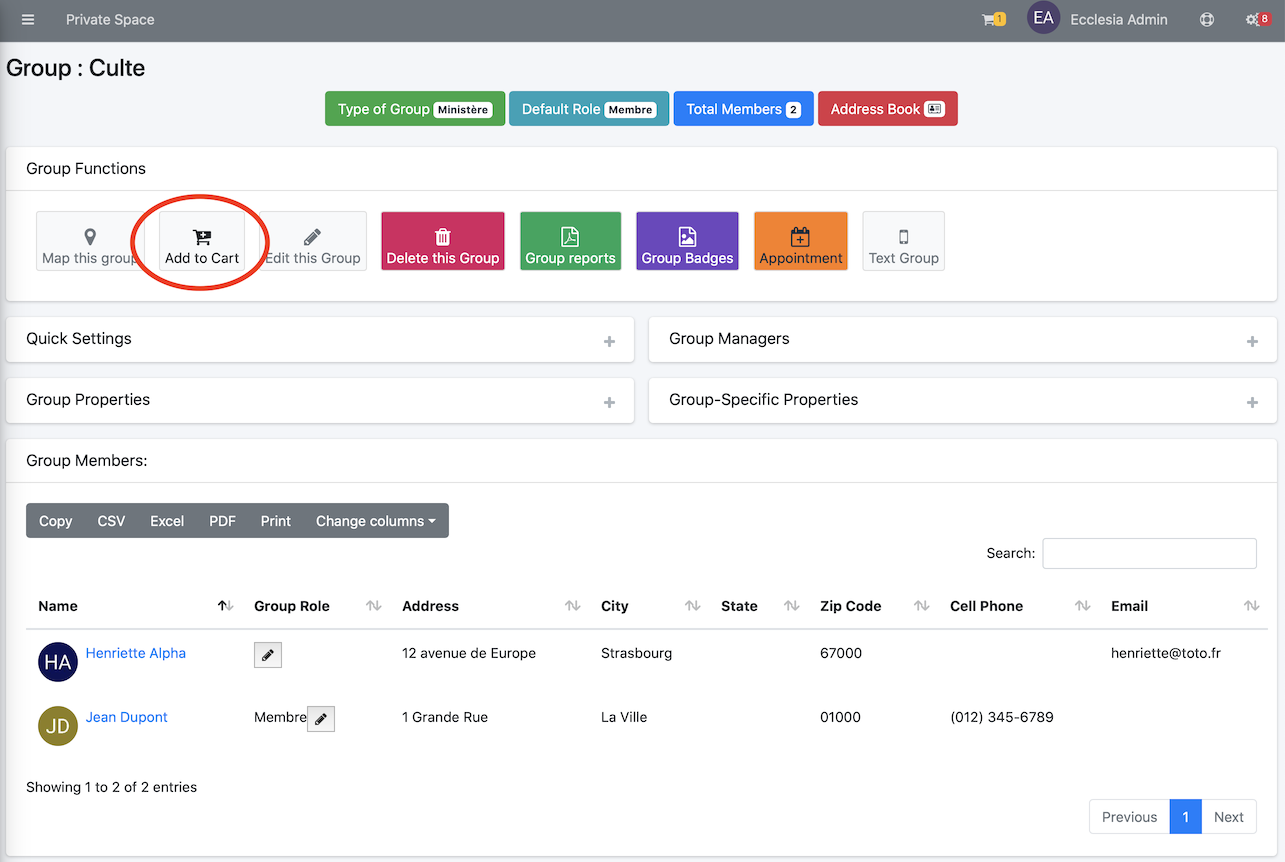The height and width of the screenshot is (862, 1285).
Task: Select page 1 in pagination
Action: click(x=1185, y=817)
